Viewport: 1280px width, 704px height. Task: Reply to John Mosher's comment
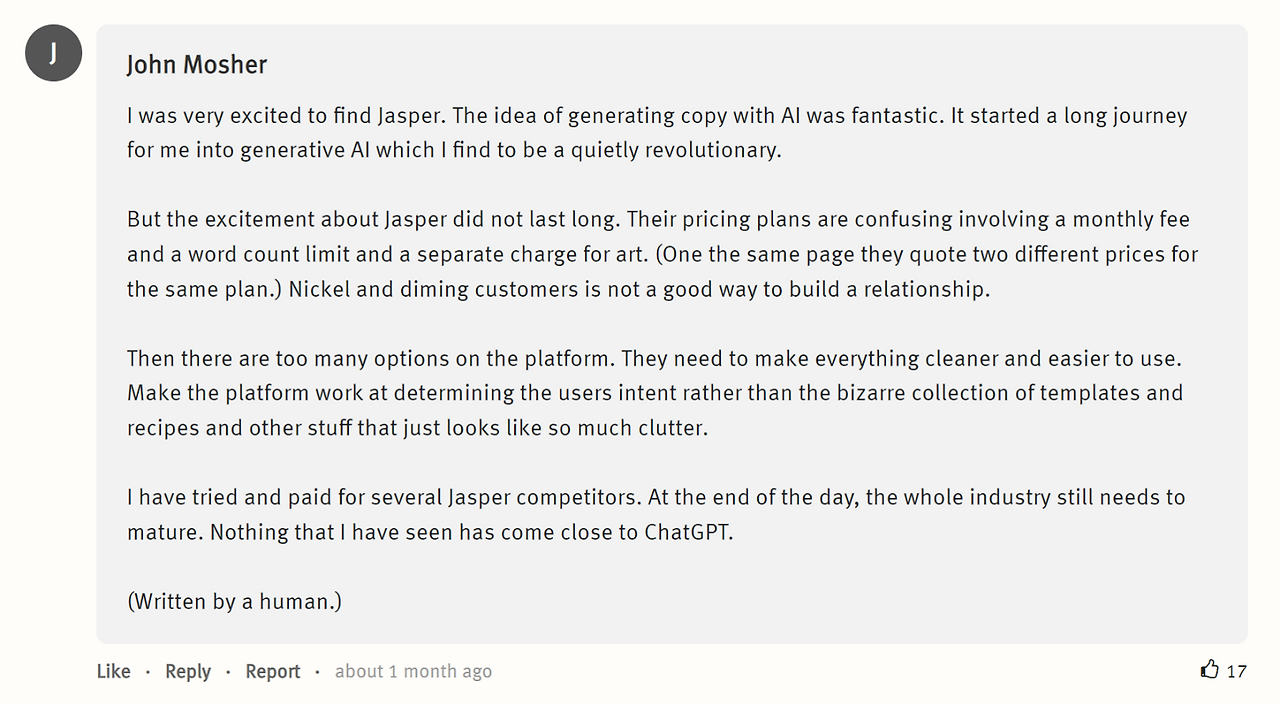pyautogui.click(x=188, y=671)
